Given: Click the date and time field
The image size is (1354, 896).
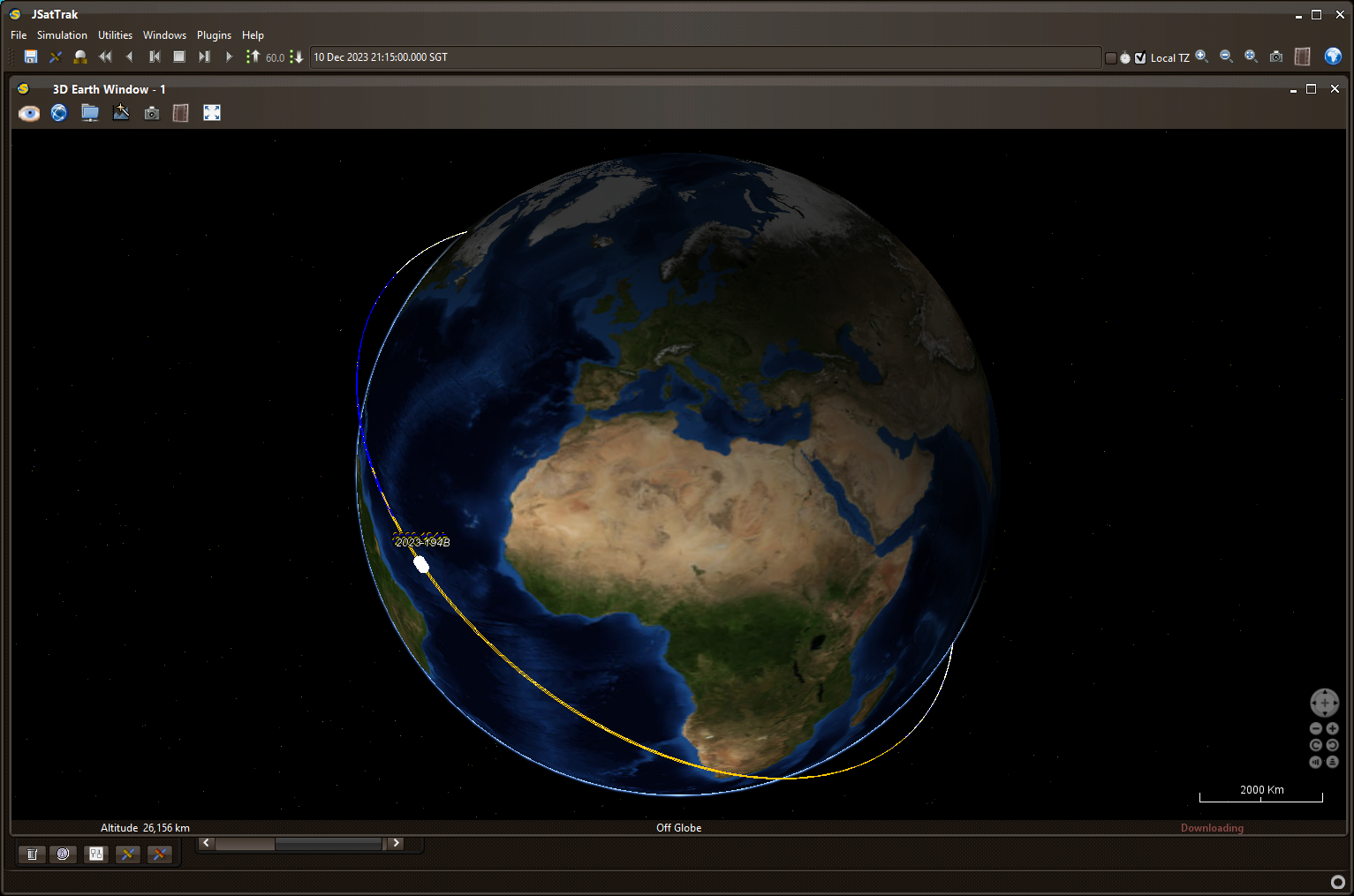Looking at the screenshot, I should 705,57.
